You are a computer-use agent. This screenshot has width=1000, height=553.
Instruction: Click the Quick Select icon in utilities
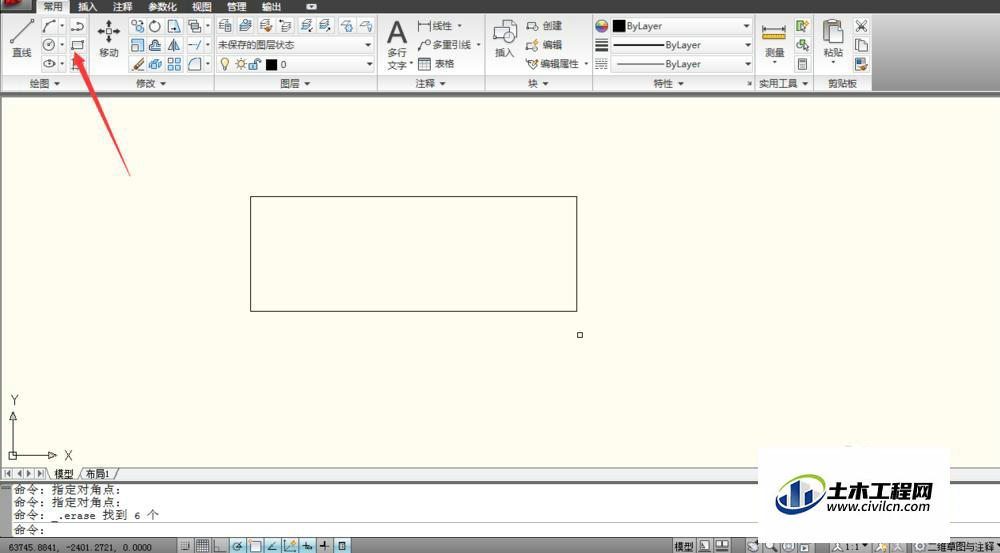tap(802, 26)
